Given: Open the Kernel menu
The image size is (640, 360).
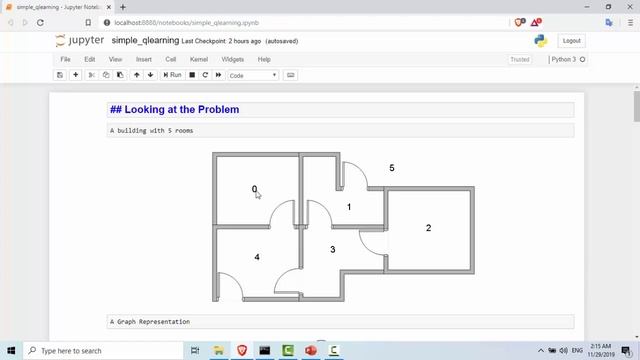Looking at the screenshot, I should click(199, 60).
